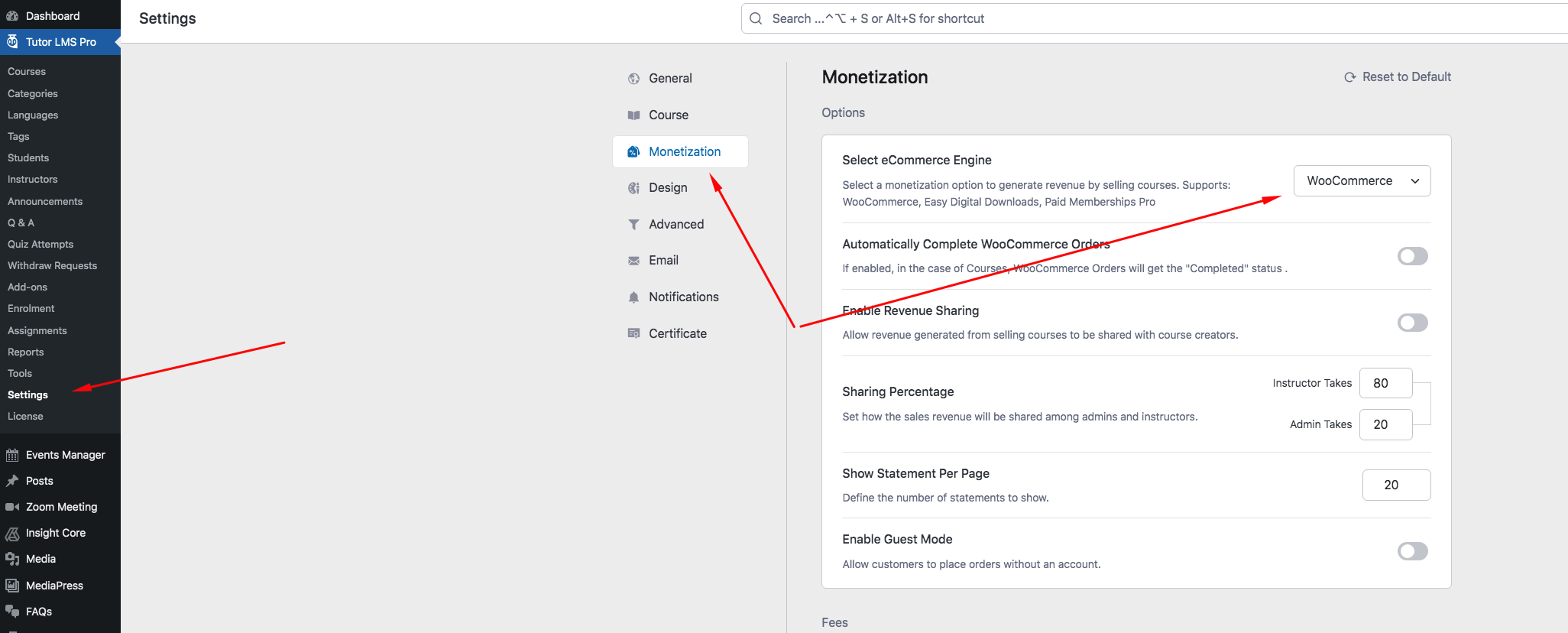Click Reset to Default link
This screenshot has width=1568, height=633.
[x=1398, y=77]
